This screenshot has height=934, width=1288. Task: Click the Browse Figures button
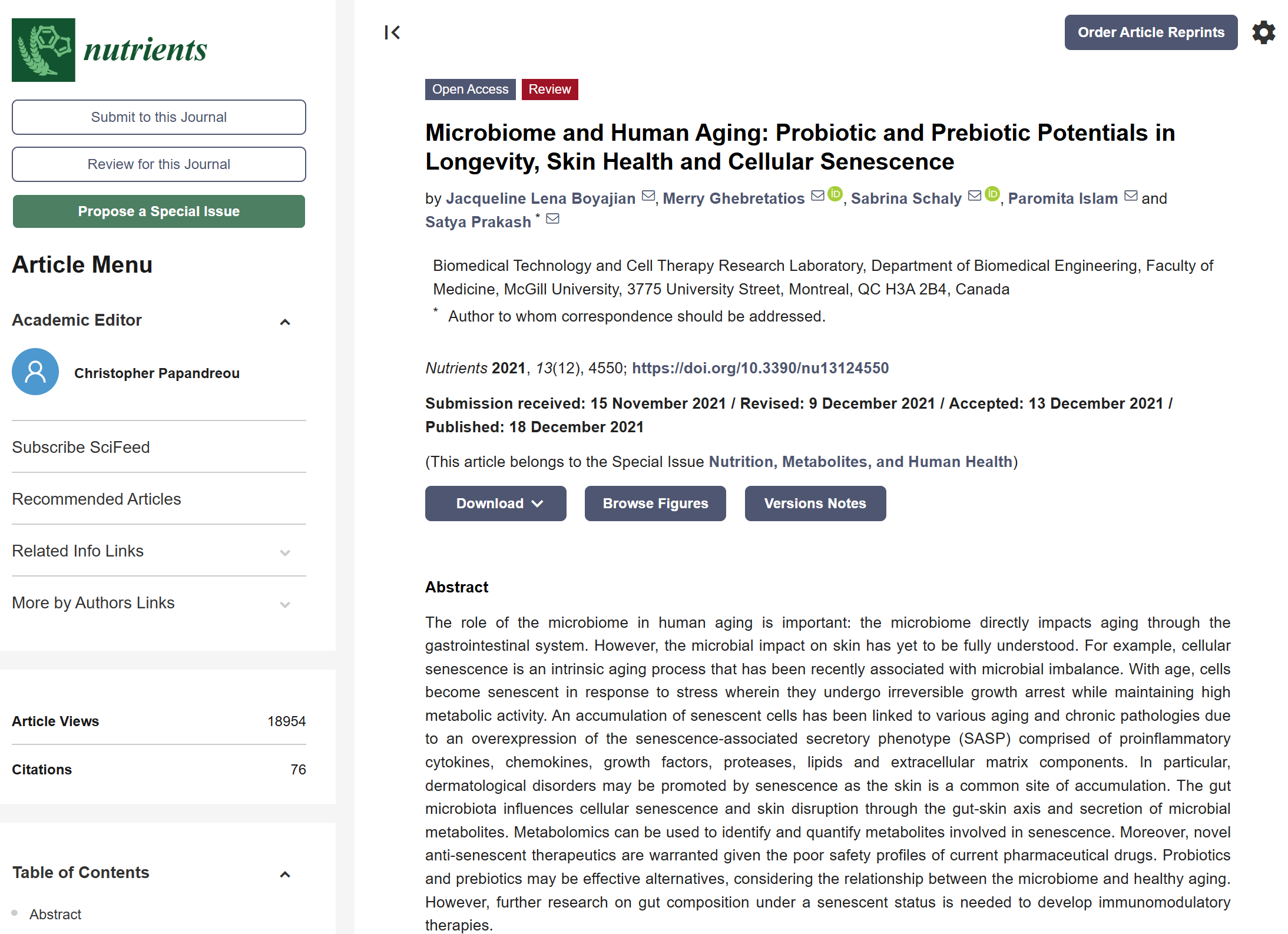coord(655,504)
